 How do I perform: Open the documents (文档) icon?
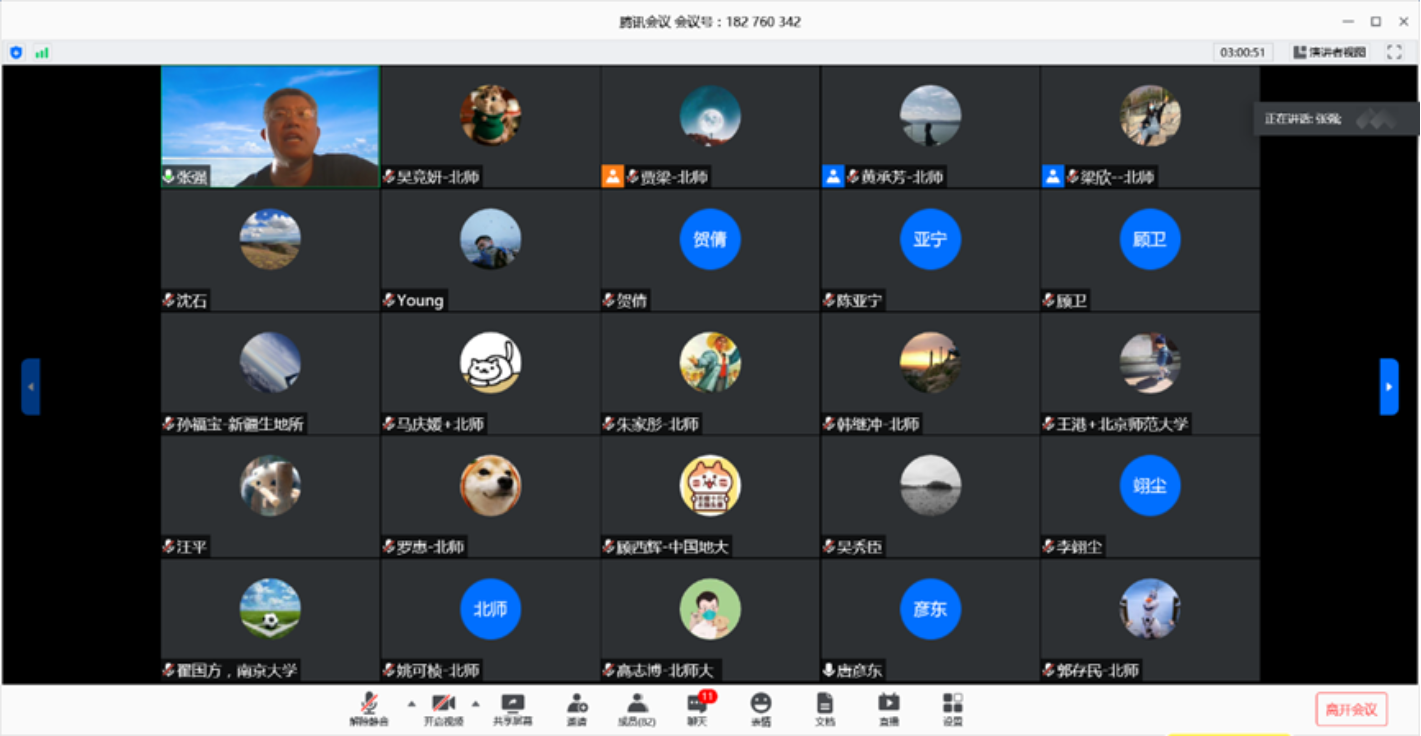[824, 707]
